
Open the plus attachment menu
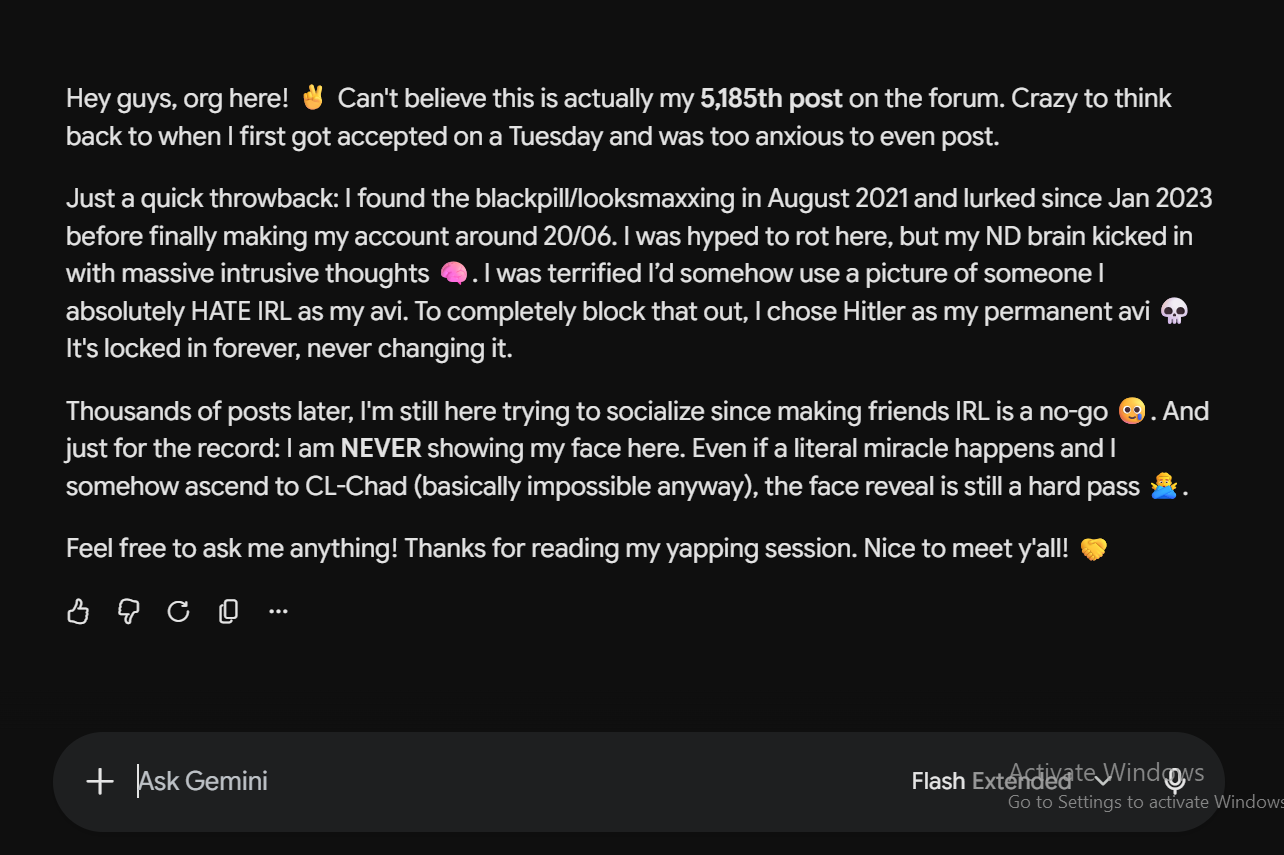100,781
